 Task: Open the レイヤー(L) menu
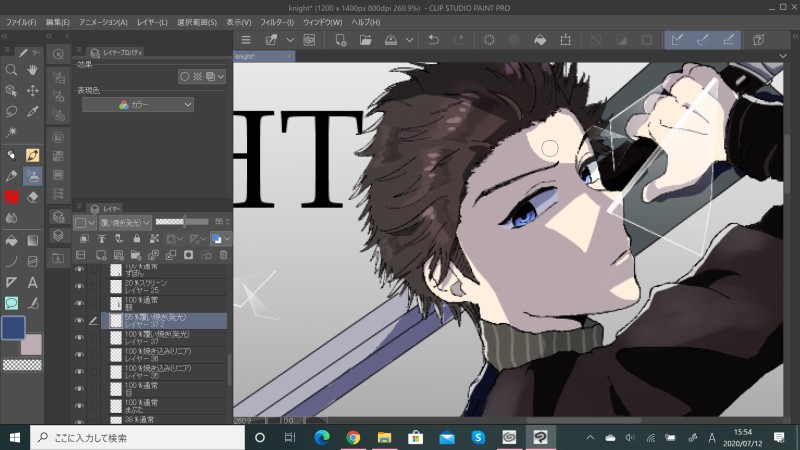tap(152, 22)
